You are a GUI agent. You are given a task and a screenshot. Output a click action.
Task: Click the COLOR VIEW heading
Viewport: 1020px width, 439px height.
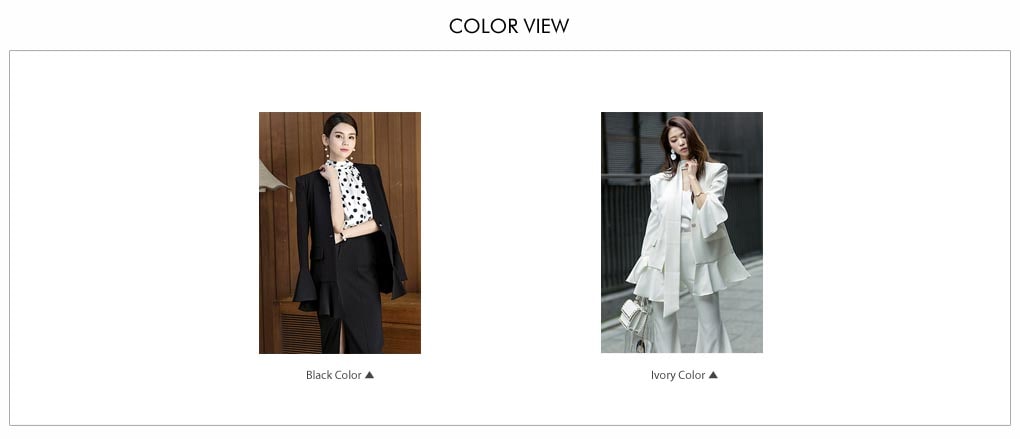(509, 26)
